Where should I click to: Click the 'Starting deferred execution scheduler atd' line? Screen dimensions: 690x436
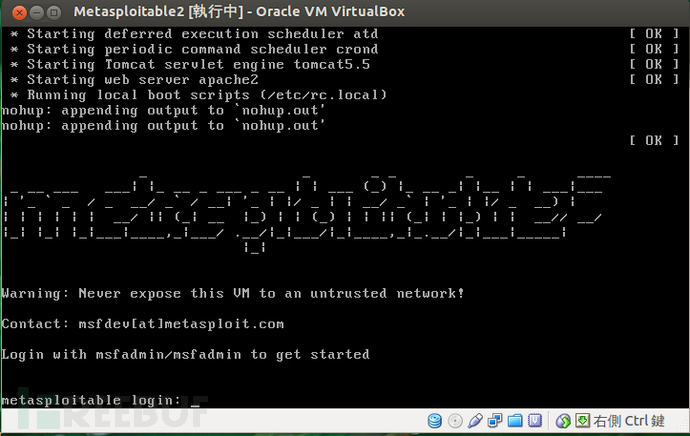[x=194, y=34]
